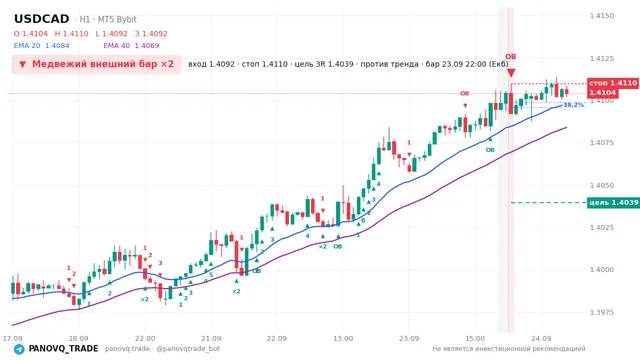Image resolution: width=640 pixels, height=360 pixels.
Task: Click EMA 40 1.4069 legend
Action: 131,46
